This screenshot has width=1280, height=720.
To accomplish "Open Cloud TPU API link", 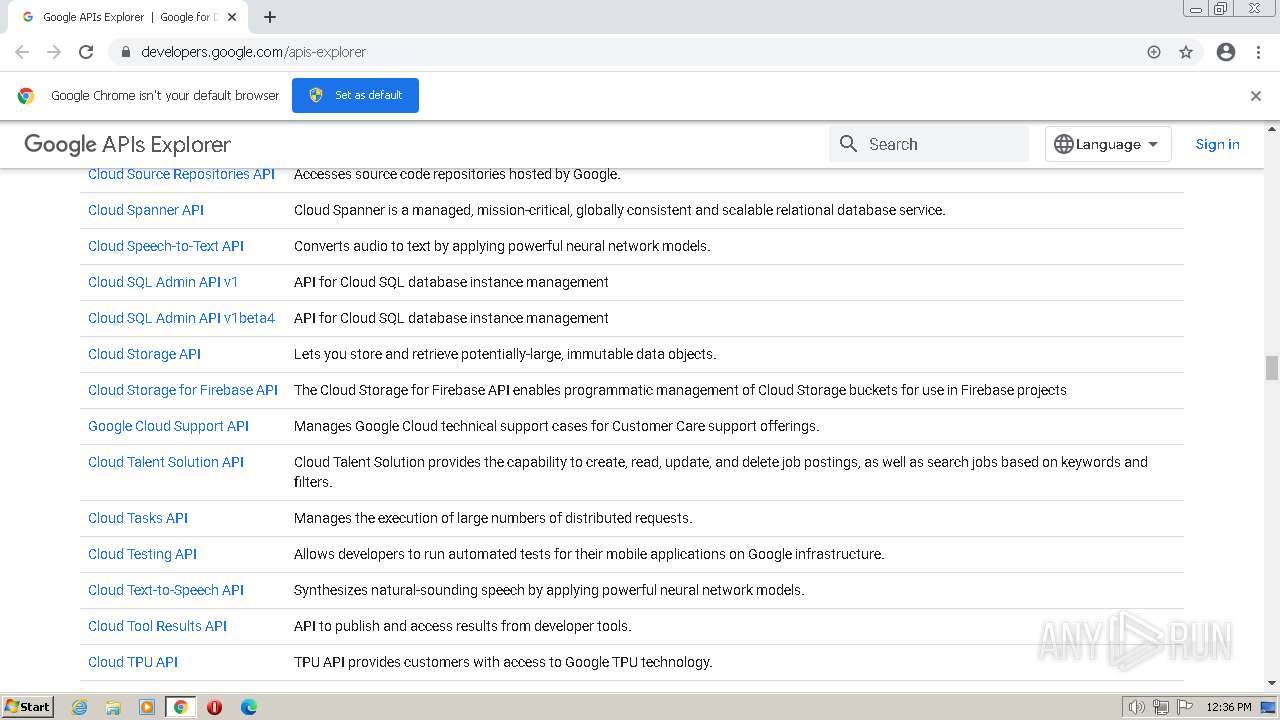I will [x=133, y=662].
